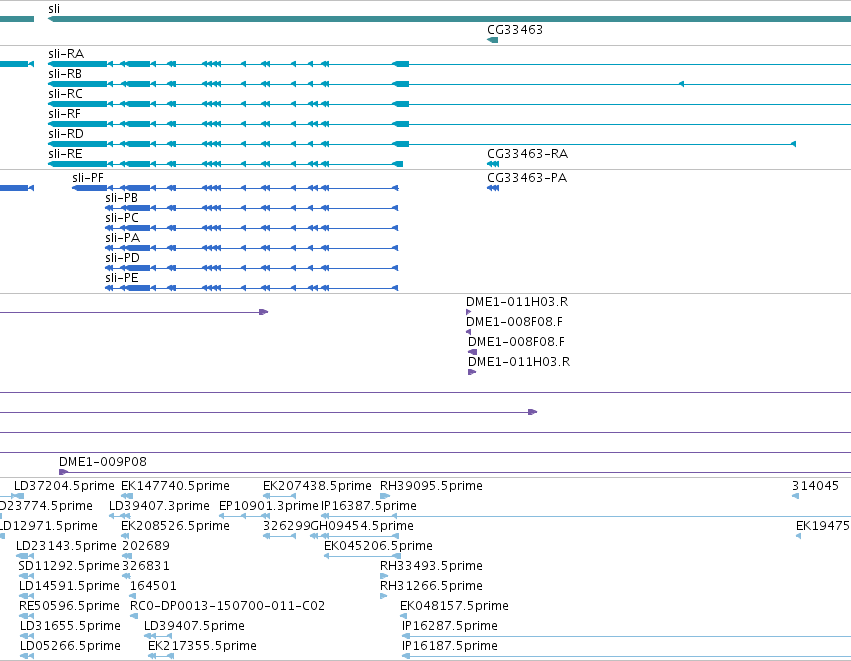Click the CG33463 gene arrow glyph
Image resolution: width=851 pixels, height=661 pixels.
[x=492, y=40]
